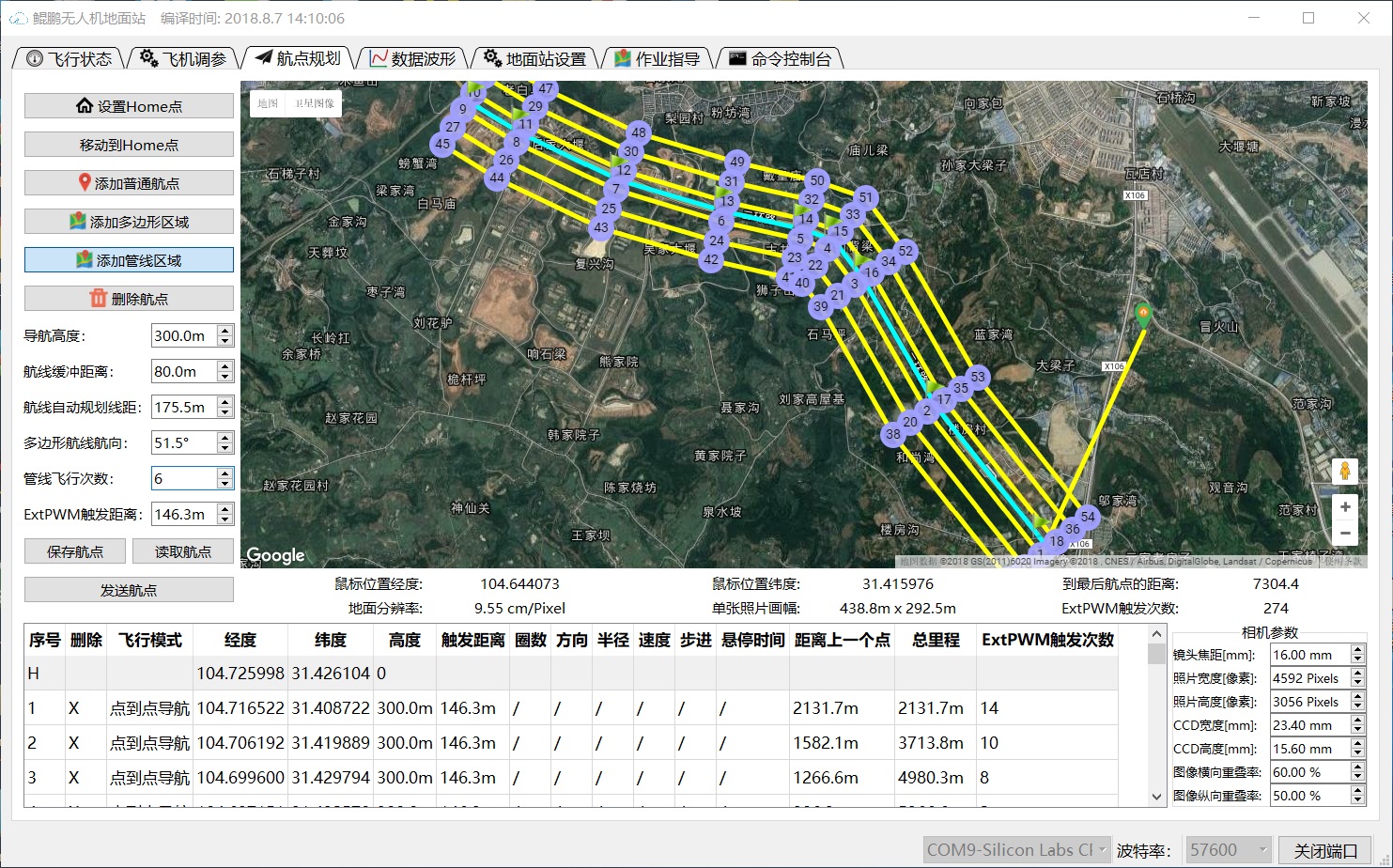The image size is (1393, 868).
Task: Toggle the 添加管线区域 pipeline area mode
Action: [129, 260]
